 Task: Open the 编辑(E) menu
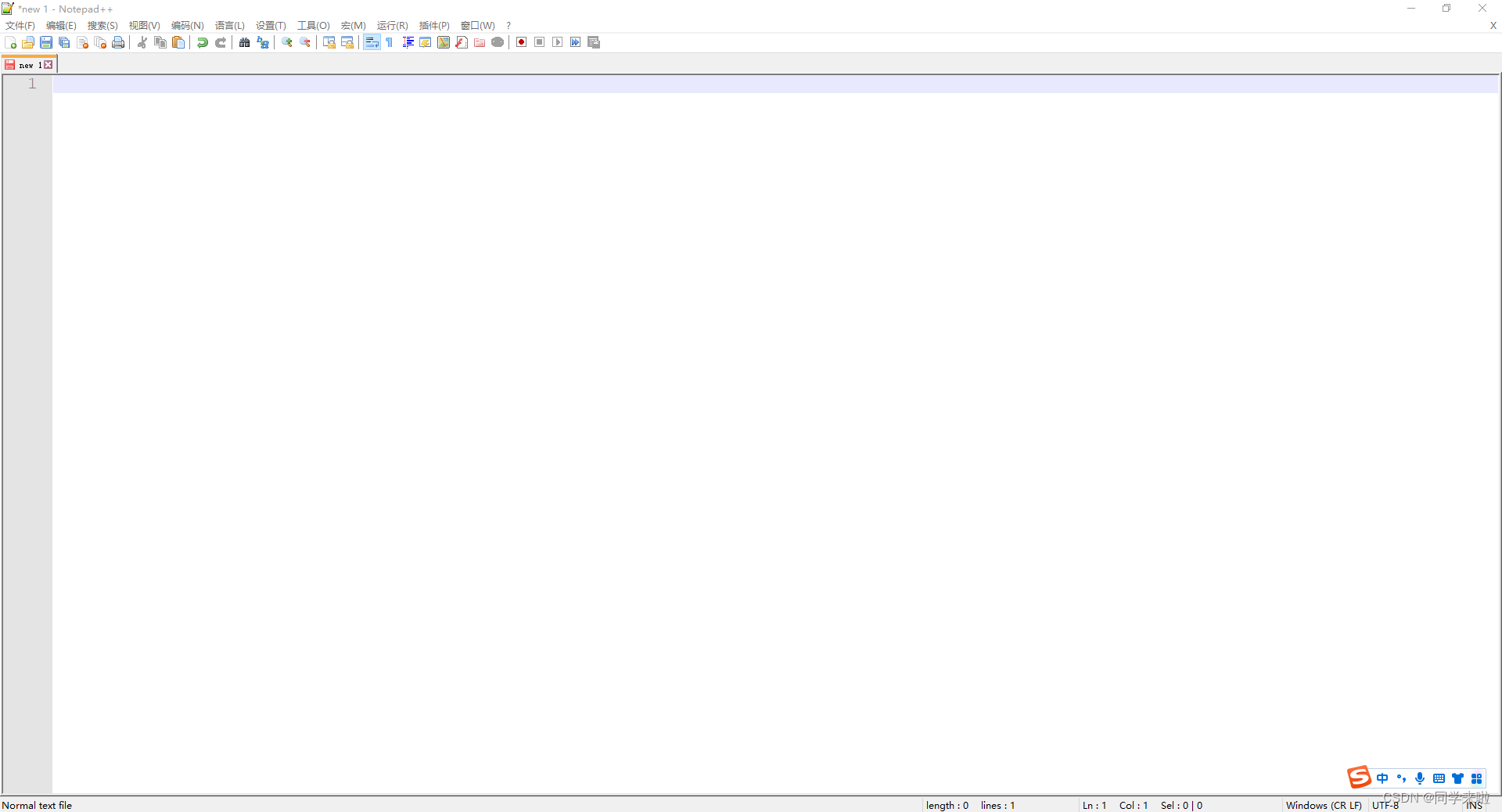coord(61,26)
